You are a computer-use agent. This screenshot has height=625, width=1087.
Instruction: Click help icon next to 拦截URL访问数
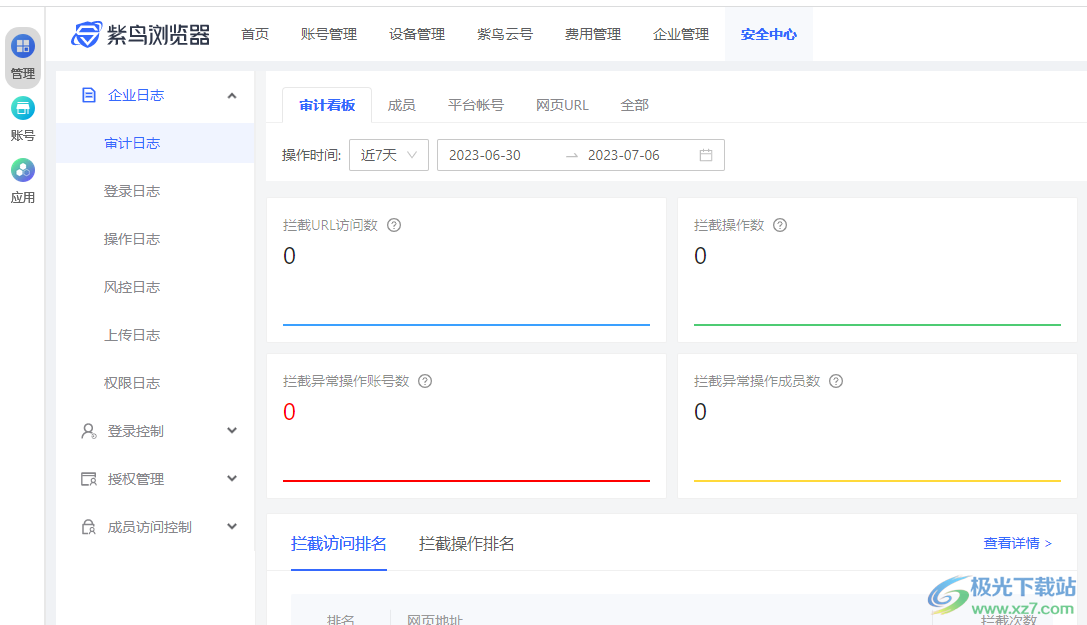pyautogui.click(x=394, y=225)
